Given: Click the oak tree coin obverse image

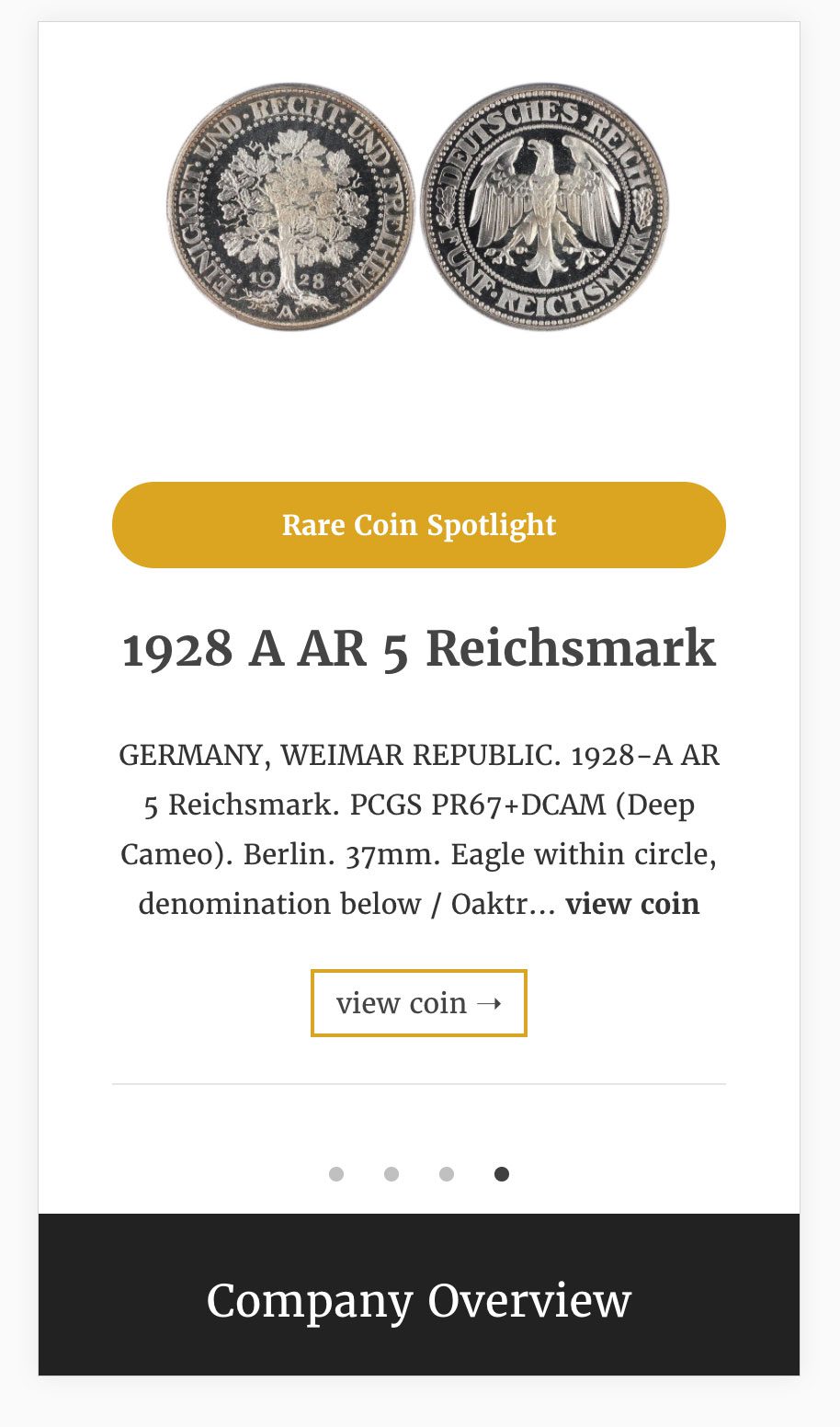Looking at the screenshot, I should click(x=291, y=206).
